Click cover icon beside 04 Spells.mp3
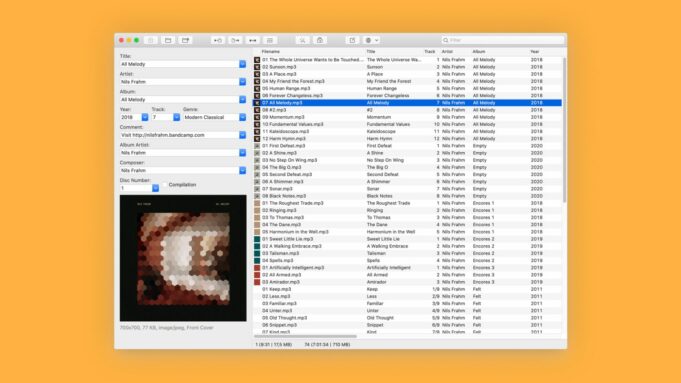681x383 pixels. pyautogui.click(x=257, y=261)
